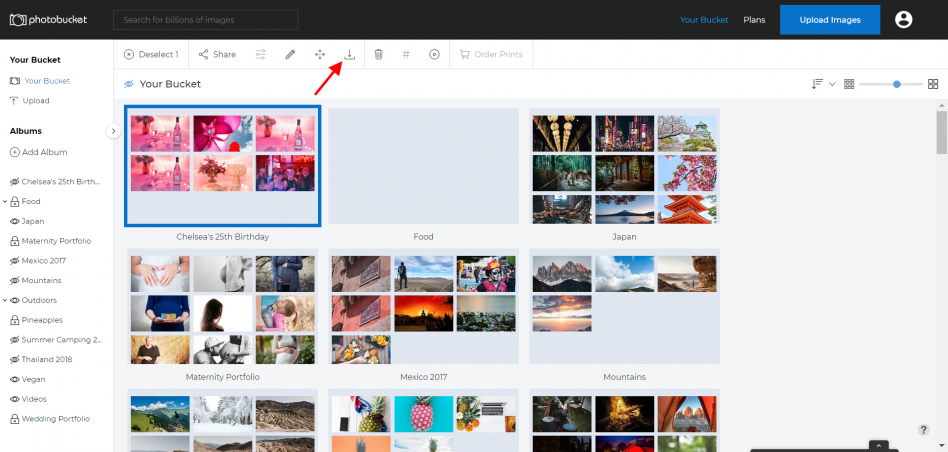Open the sort dropdown chevron
Image resolution: width=948 pixels, height=452 pixels.
pyautogui.click(x=832, y=84)
